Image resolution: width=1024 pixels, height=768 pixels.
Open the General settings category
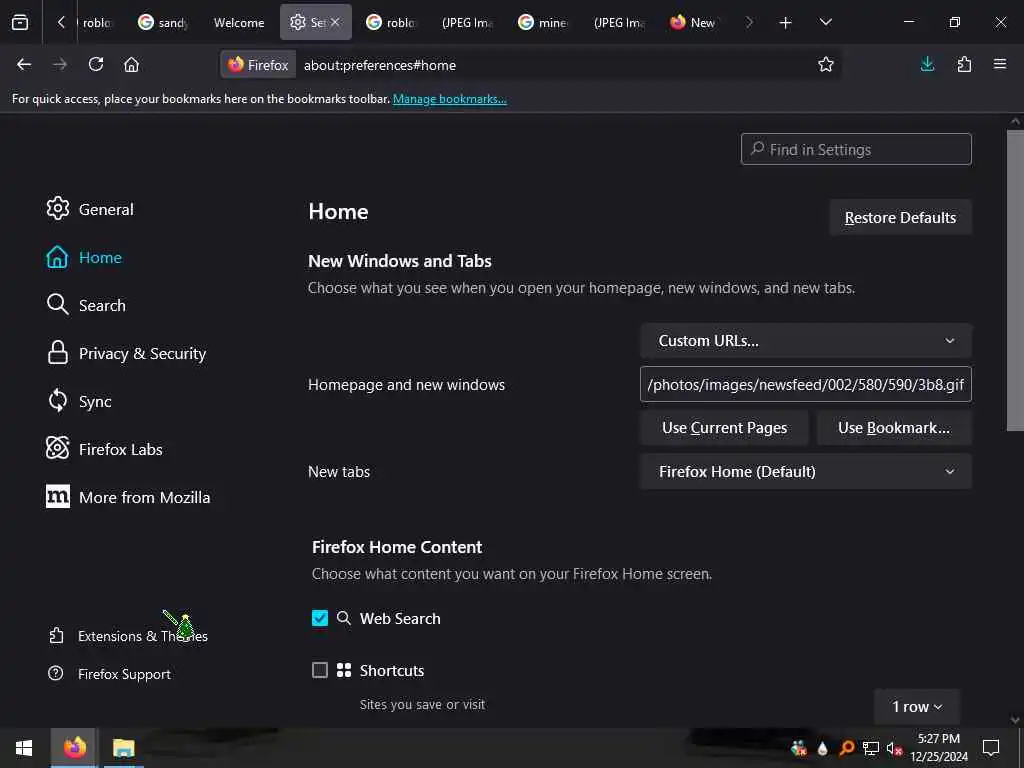90,209
